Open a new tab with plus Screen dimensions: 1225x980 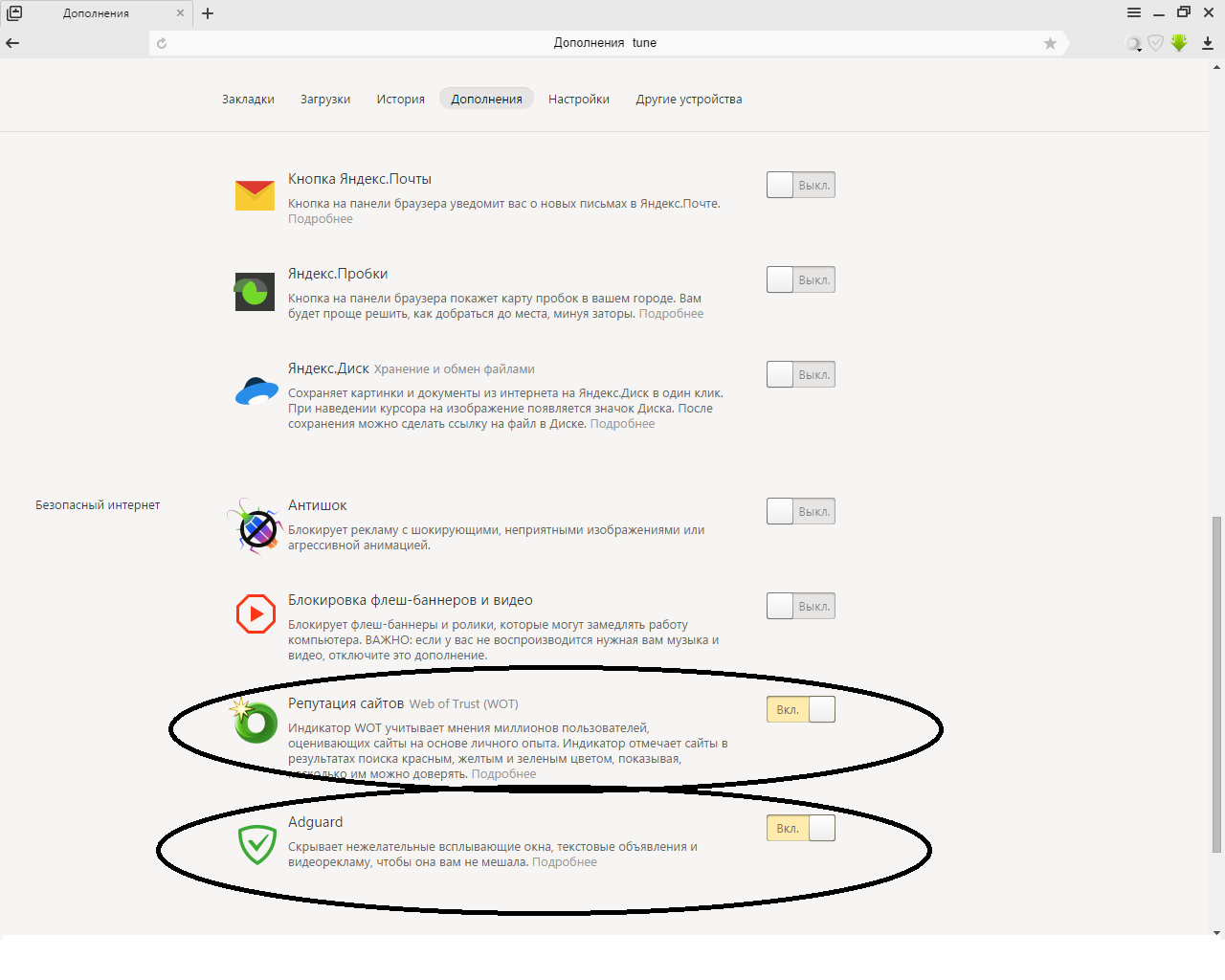point(208,13)
